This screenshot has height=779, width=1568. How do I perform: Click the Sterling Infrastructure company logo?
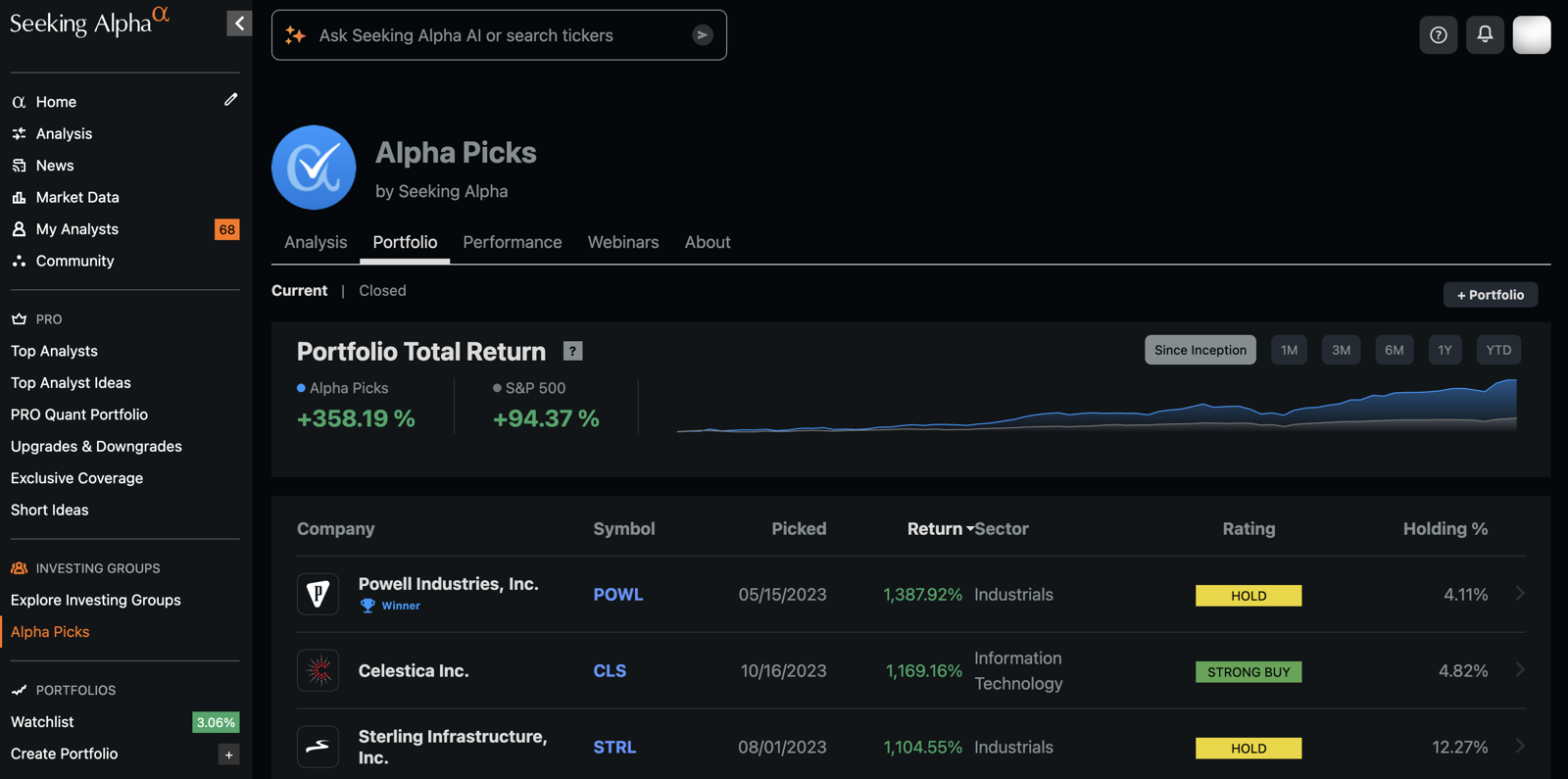tap(318, 747)
